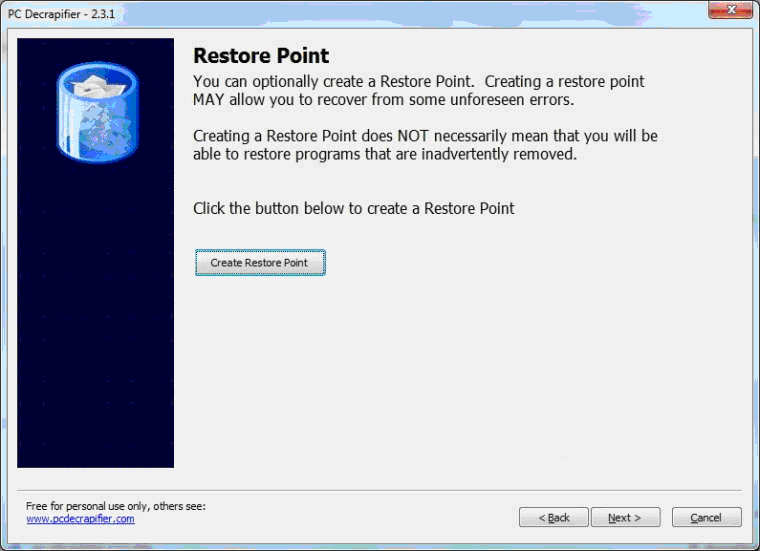
Task: Close the PC Decrapifier window
Action: [730, 9]
